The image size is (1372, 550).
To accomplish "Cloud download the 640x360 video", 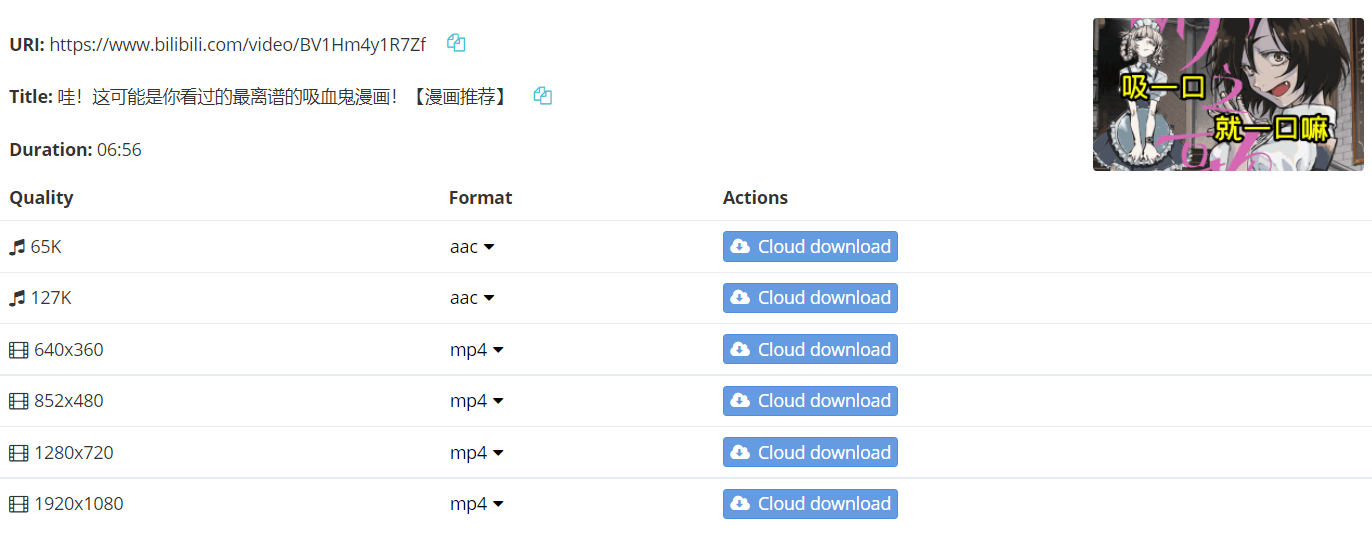I will (810, 349).
